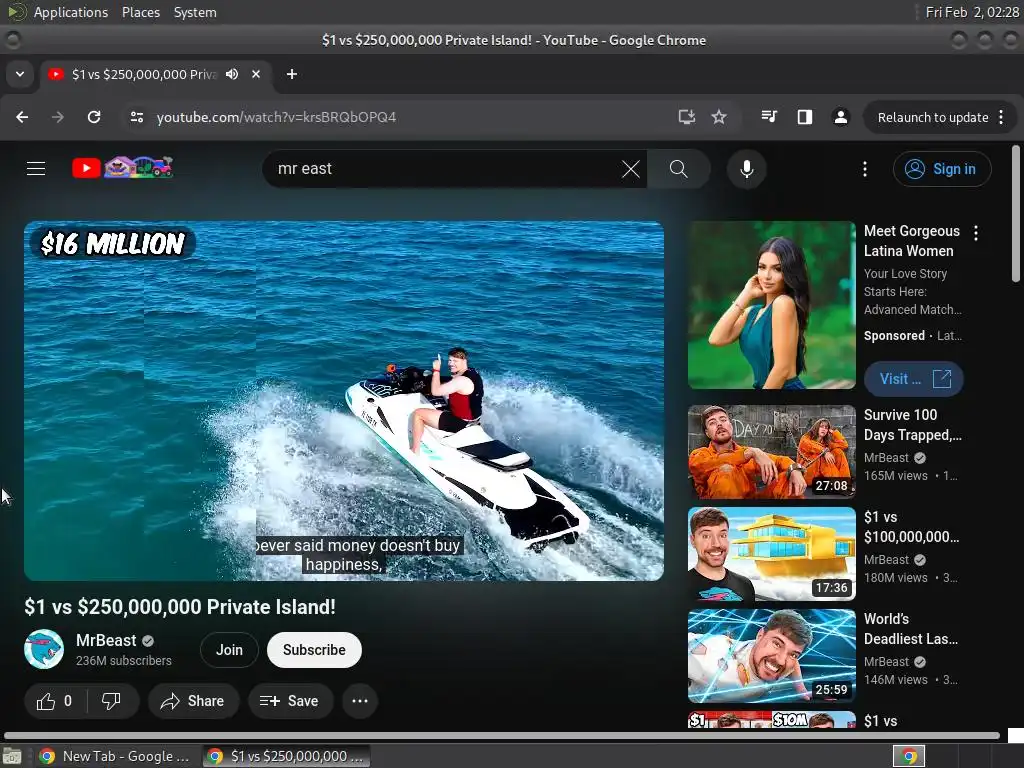
Task: Click Relaunch to update
Action: click(x=933, y=118)
